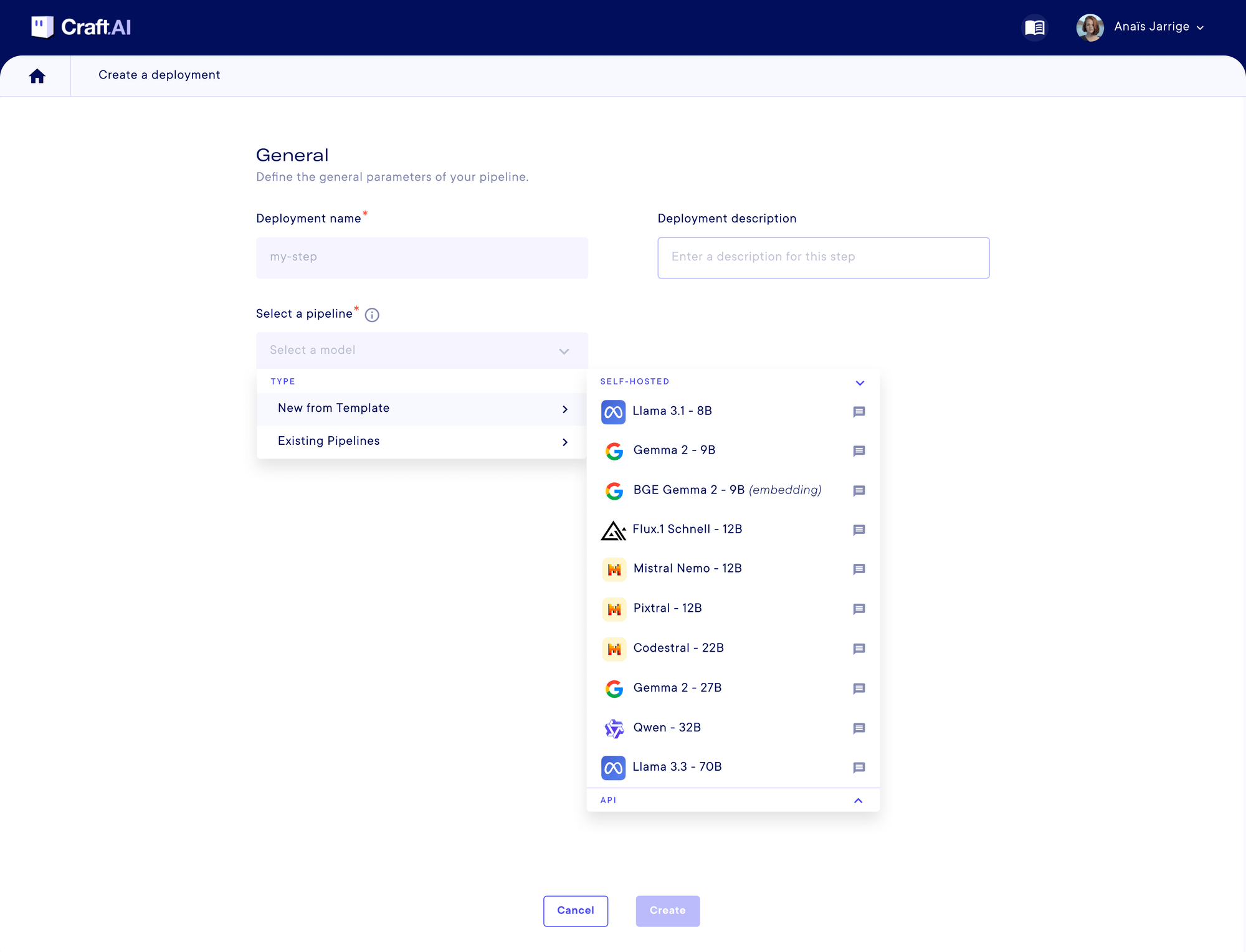This screenshot has height=952, width=1246.
Task: Choose Gemma 2 - 9B model
Action: pos(733,451)
